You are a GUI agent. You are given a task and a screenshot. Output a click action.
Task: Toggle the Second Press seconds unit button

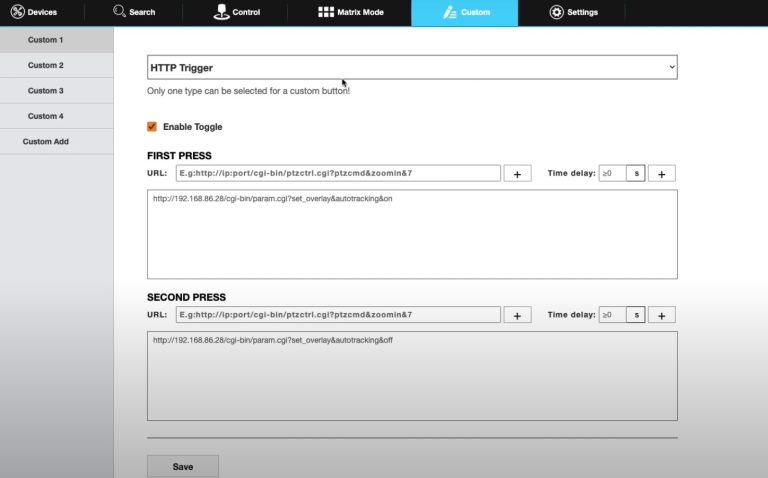click(635, 315)
